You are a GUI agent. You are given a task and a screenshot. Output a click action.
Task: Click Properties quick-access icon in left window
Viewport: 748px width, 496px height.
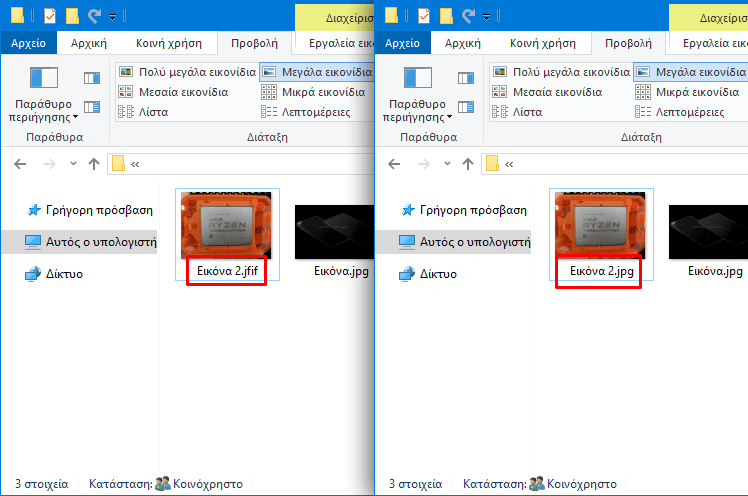[x=50, y=16]
